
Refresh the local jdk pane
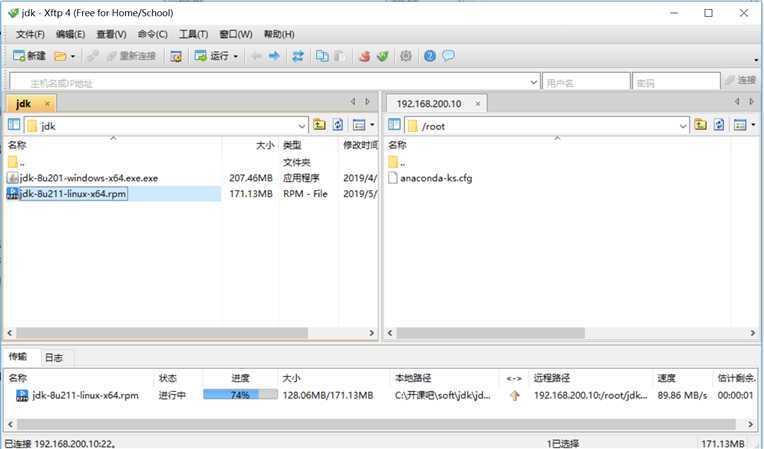point(338,125)
